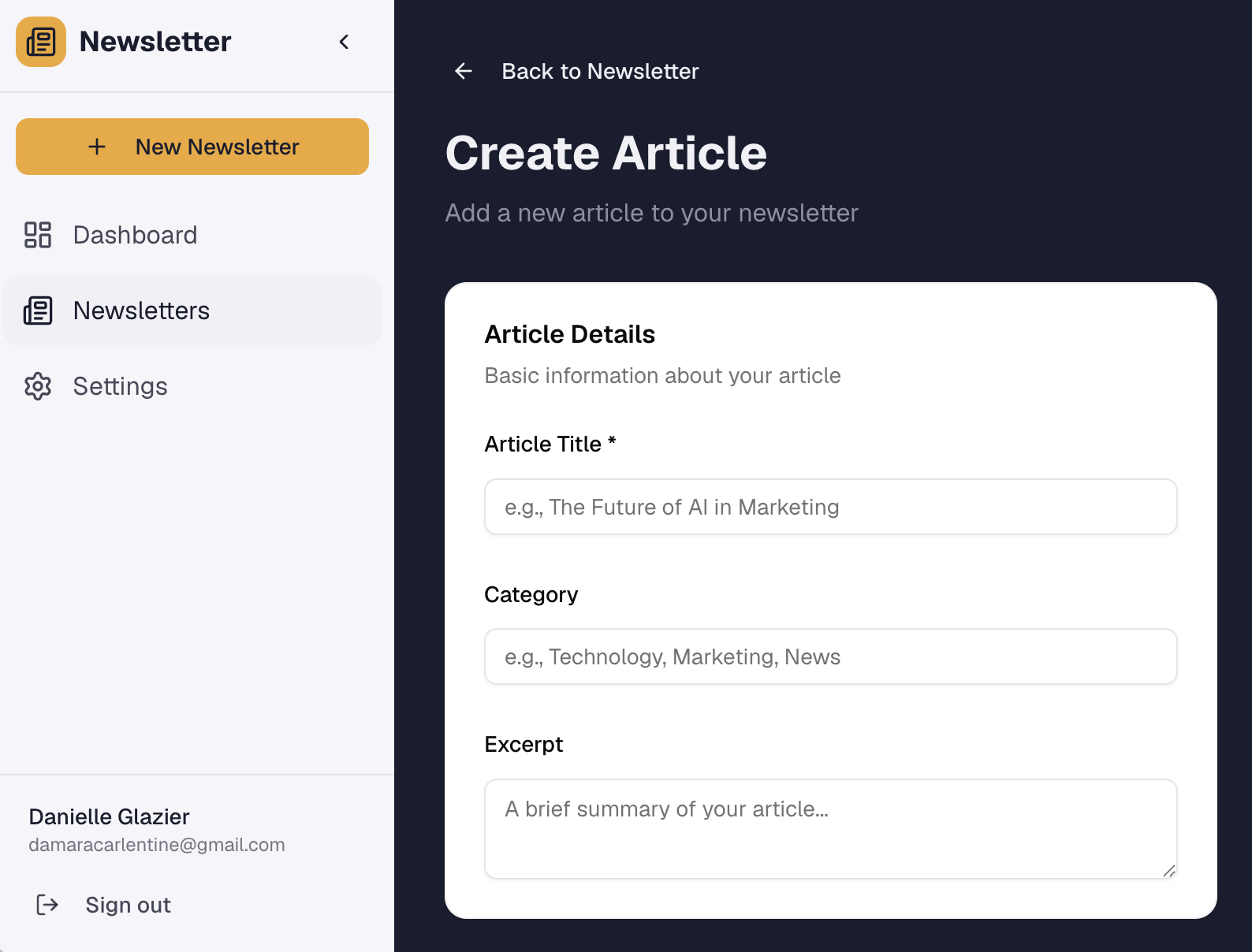Click 'Add a new article to your newsletter' subtitle
This screenshot has width=1252, height=952.
coord(652,213)
